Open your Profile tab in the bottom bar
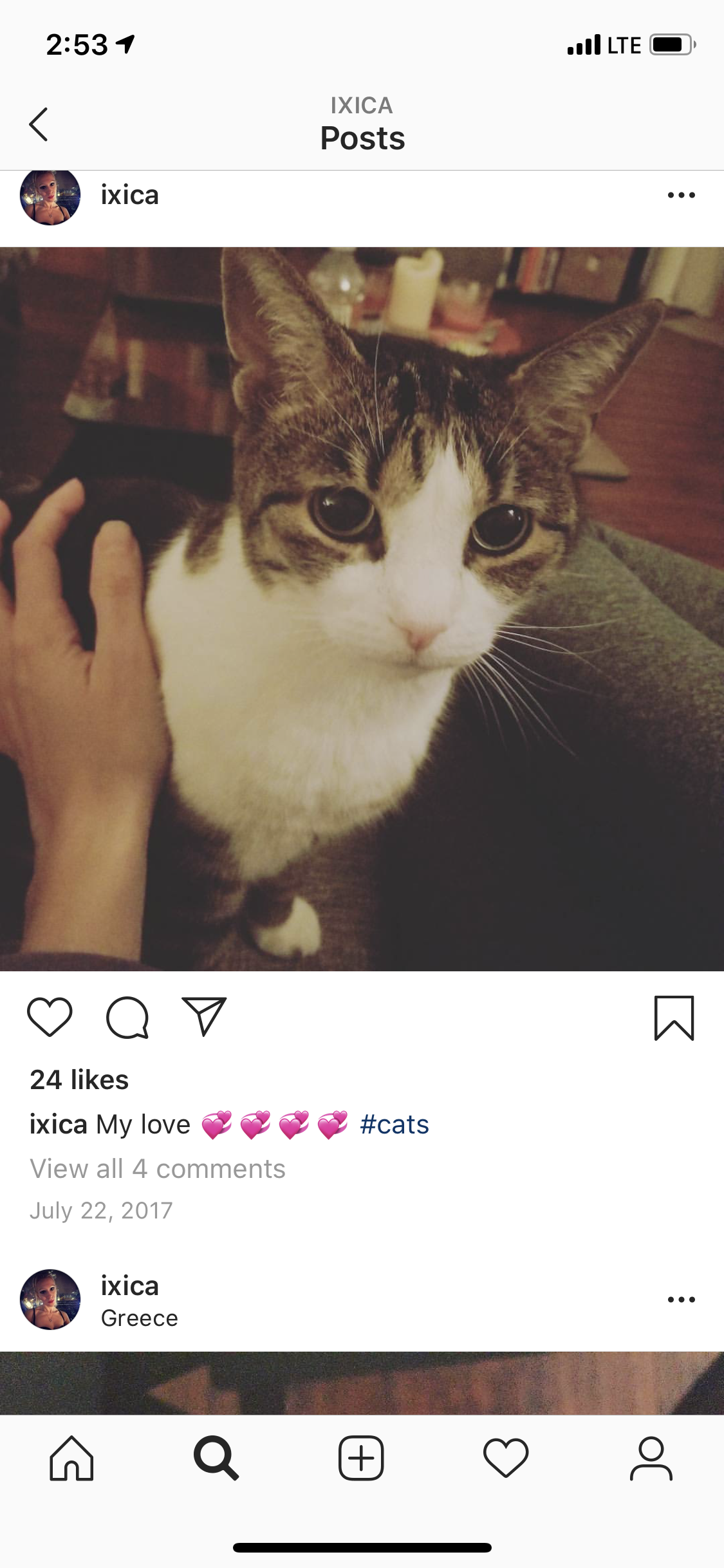The image size is (724, 1568). pos(651,1459)
